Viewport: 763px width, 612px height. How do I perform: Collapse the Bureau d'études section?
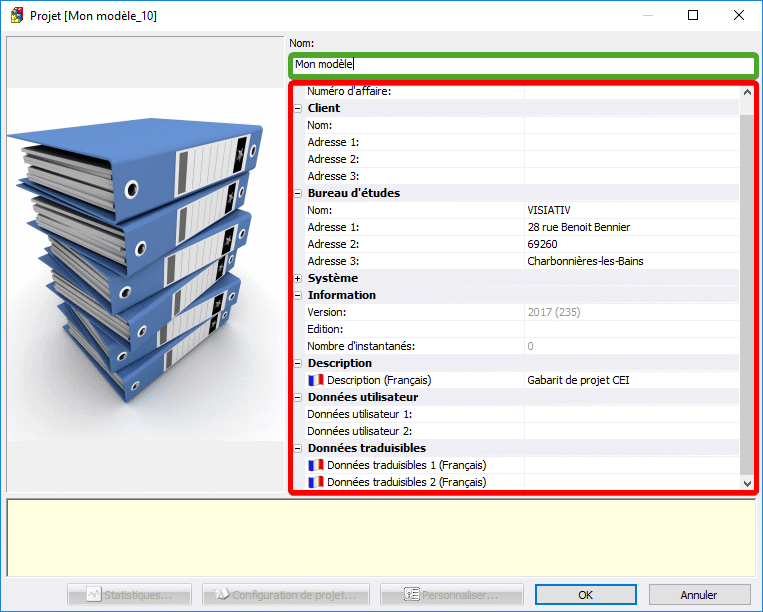298,194
